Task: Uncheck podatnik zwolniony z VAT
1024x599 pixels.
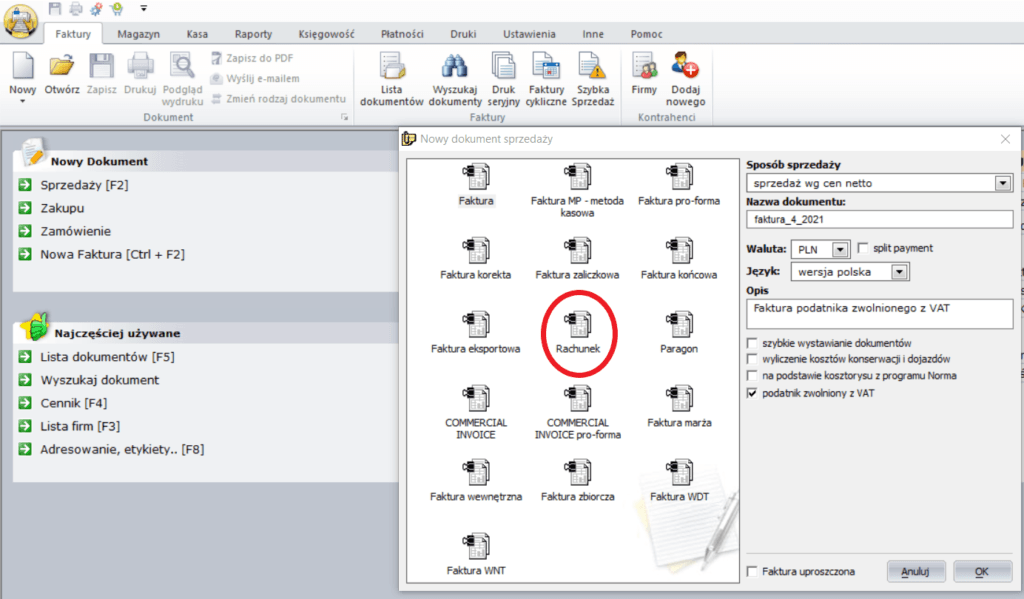Action: pos(752,394)
